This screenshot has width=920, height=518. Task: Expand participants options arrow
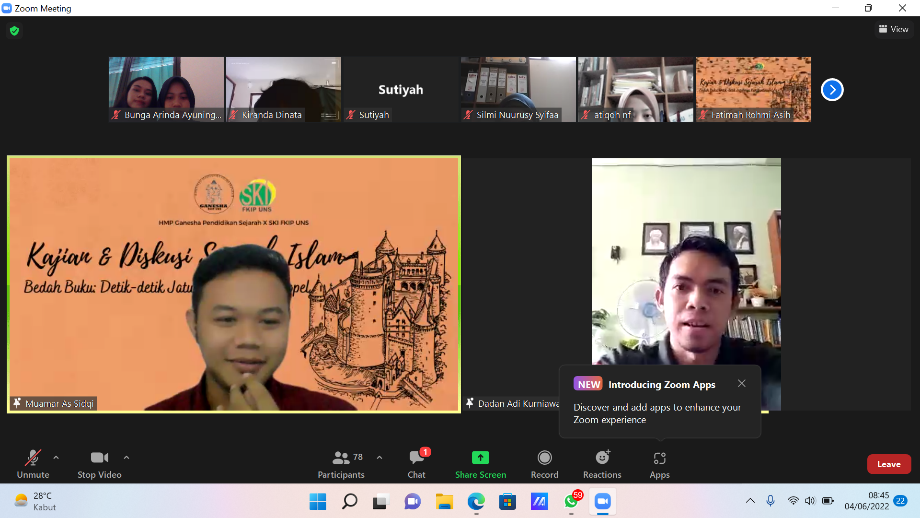tap(379, 457)
